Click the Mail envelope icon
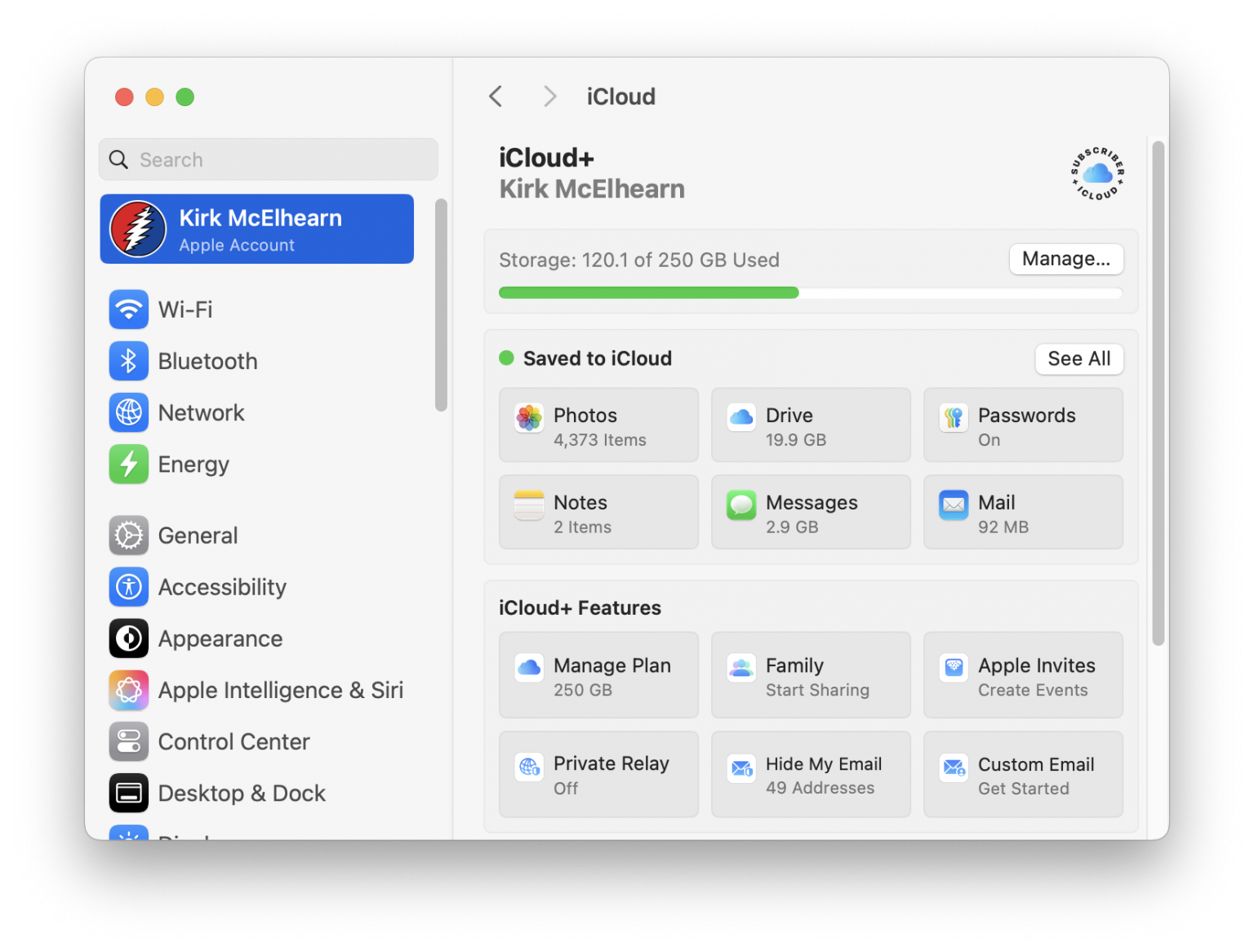Image resolution: width=1254 pixels, height=952 pixels. 953,505
